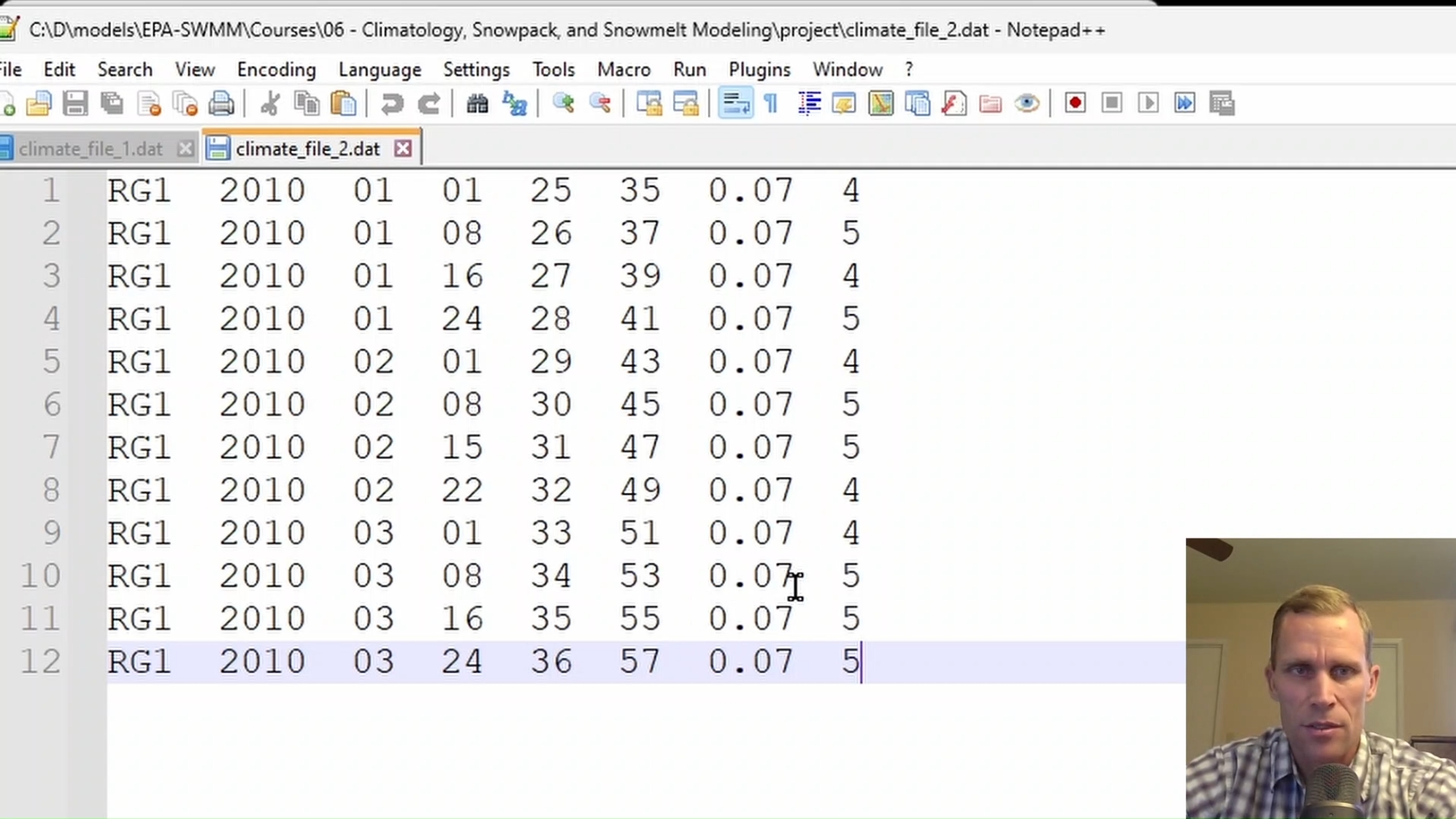Screen dimensions: 1456x819
Task: Click the Find and Replace icon
Action: [x=515, y=103]
